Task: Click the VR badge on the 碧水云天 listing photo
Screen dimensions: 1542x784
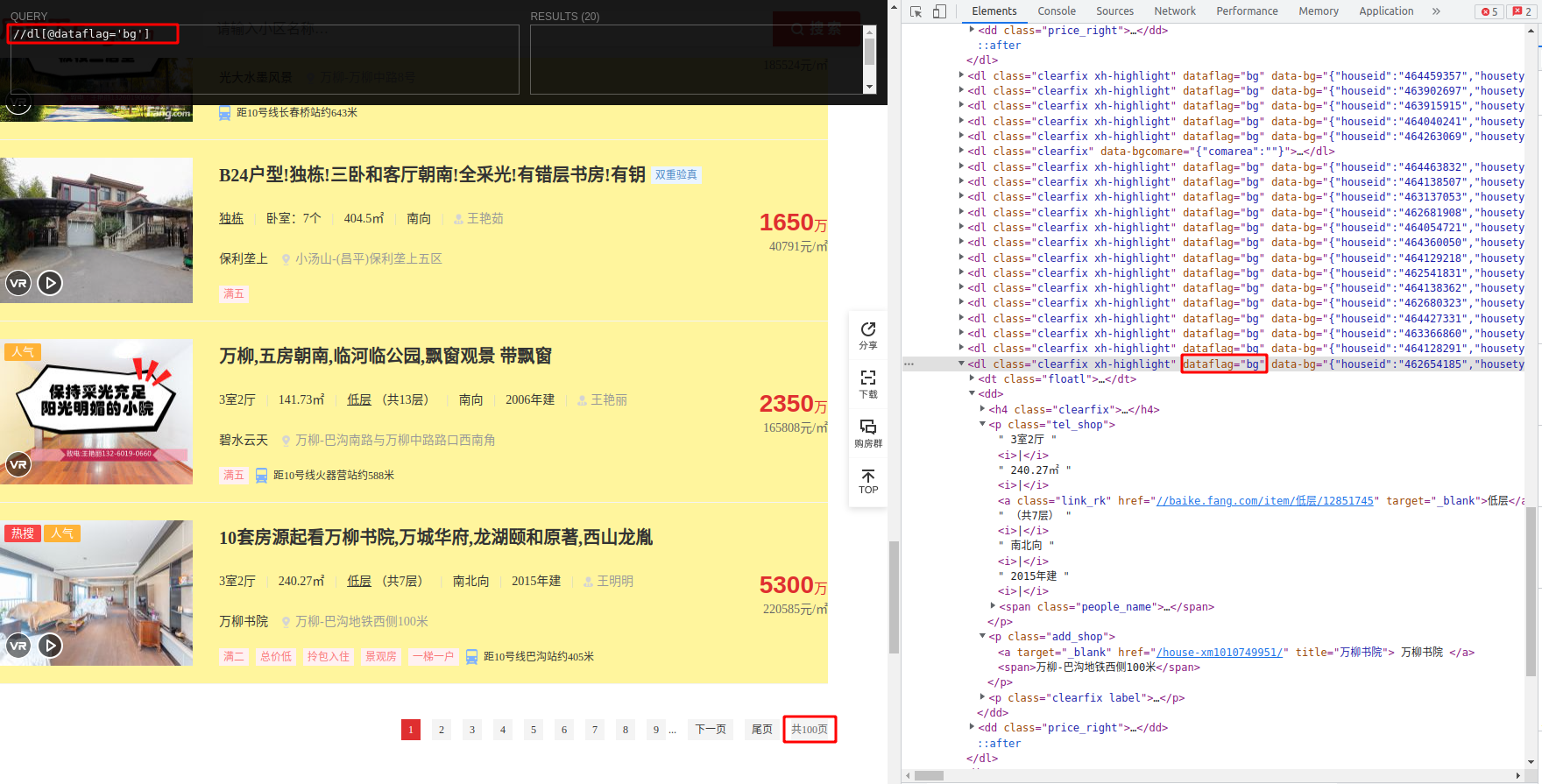Action: tap(18, 464)
